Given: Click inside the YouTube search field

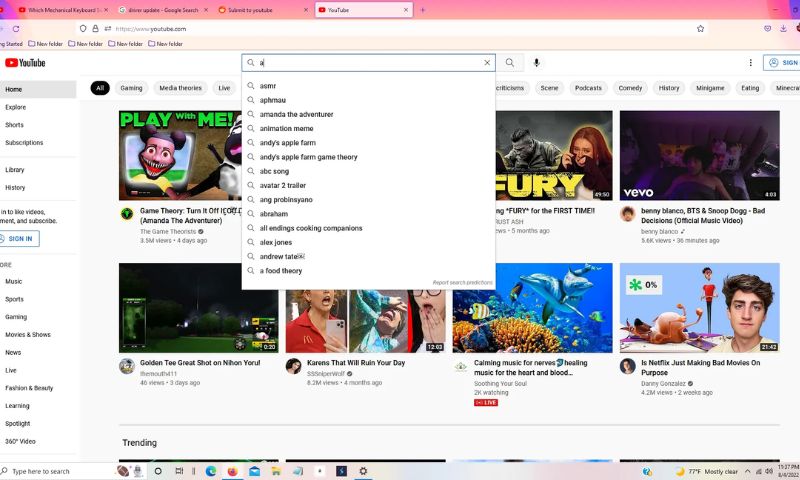Looking at the screenshot, I should point(370,63).
